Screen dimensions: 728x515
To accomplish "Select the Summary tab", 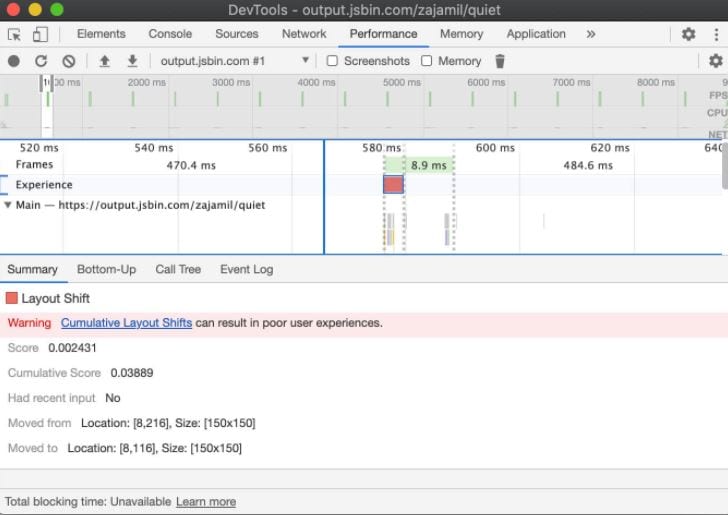I will (x=32, y=269).
